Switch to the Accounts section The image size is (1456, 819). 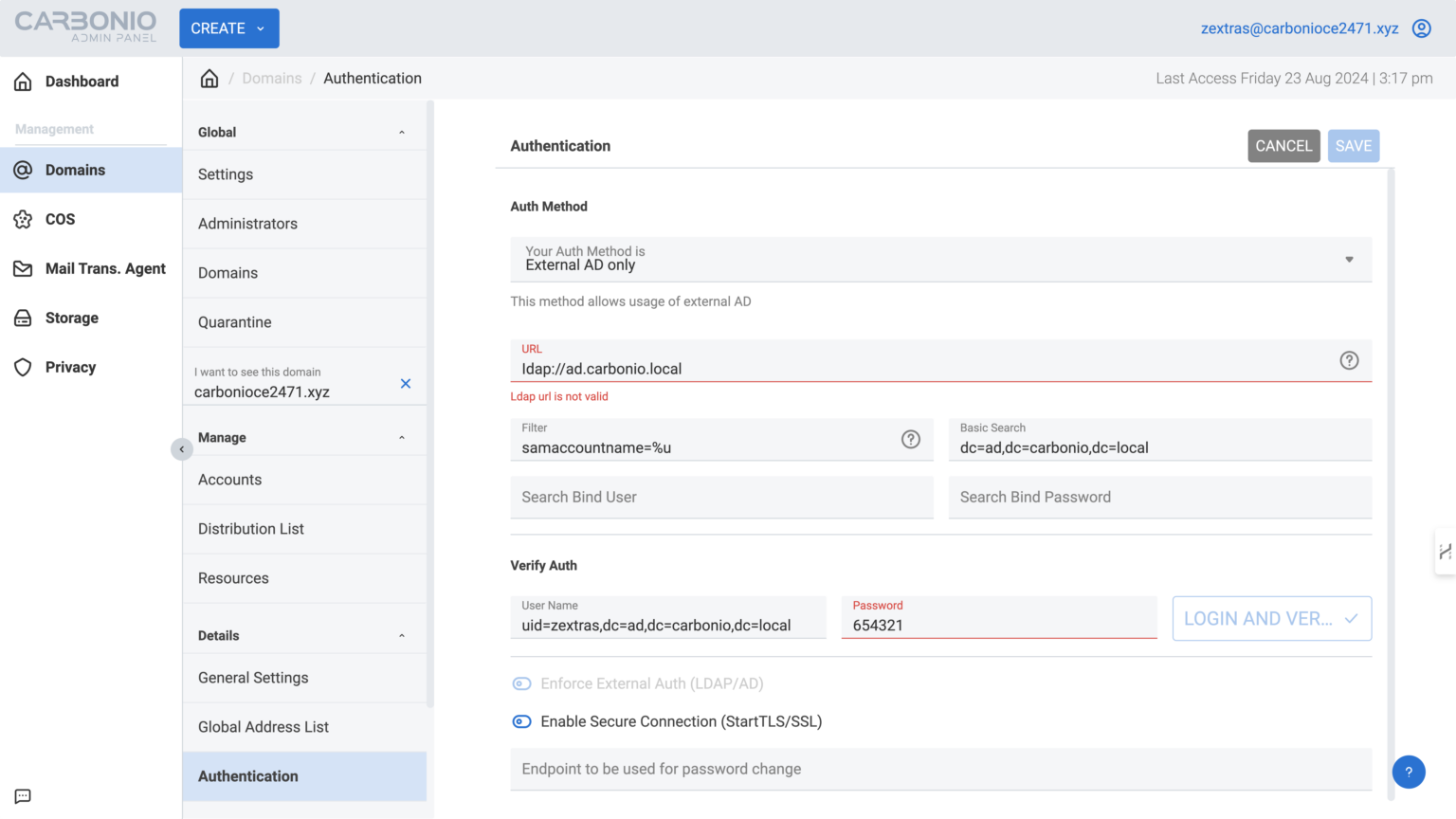[x=229, y=480]
